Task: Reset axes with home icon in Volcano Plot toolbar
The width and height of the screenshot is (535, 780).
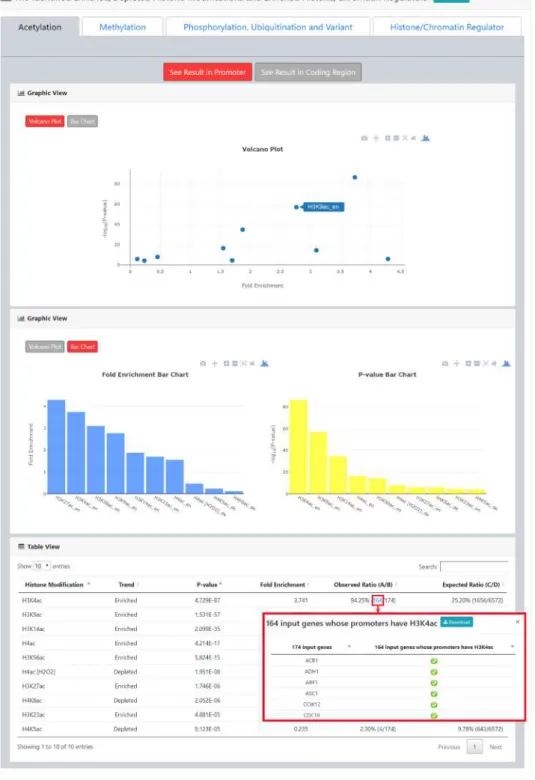Action: (413, 138)
